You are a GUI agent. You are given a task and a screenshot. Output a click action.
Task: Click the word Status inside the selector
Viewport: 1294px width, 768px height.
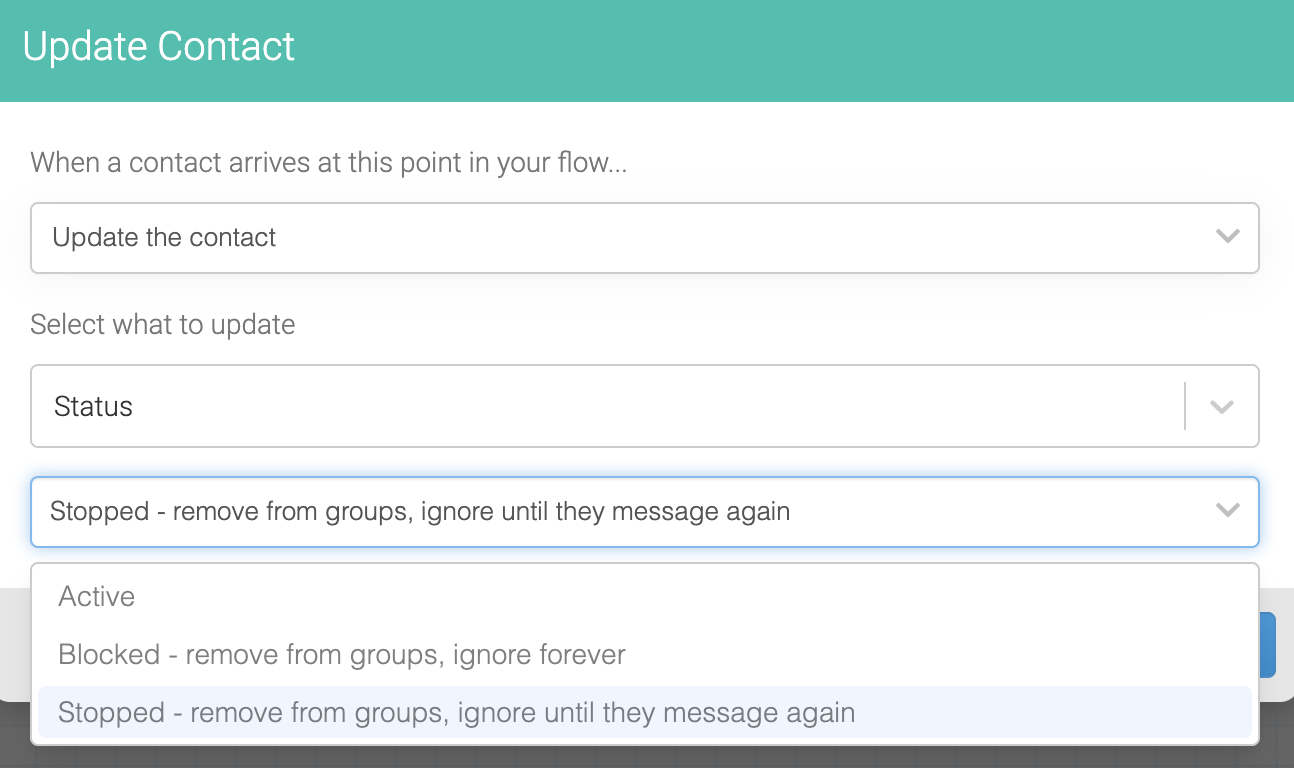point(93,407)
